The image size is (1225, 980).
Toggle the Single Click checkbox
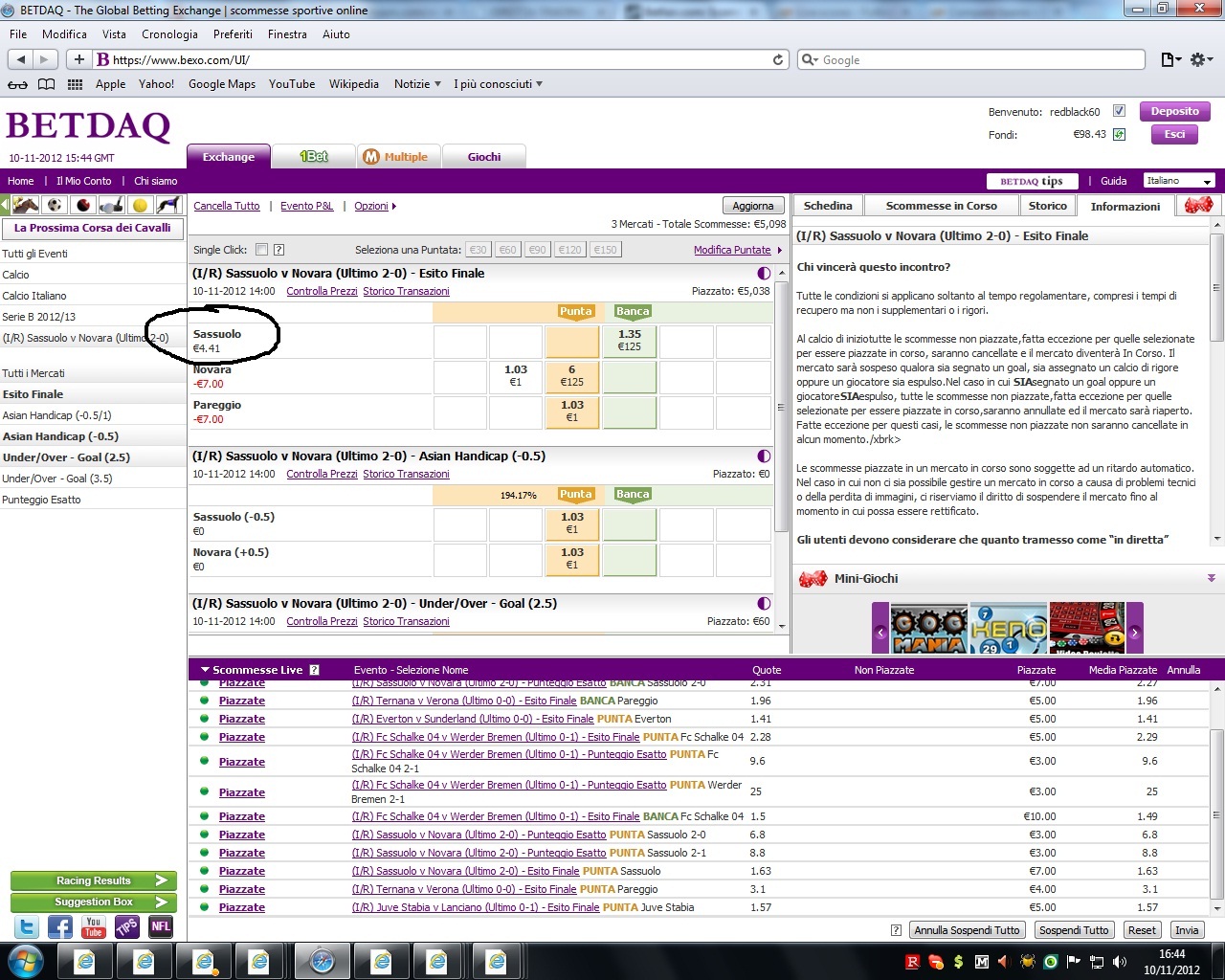261,250
